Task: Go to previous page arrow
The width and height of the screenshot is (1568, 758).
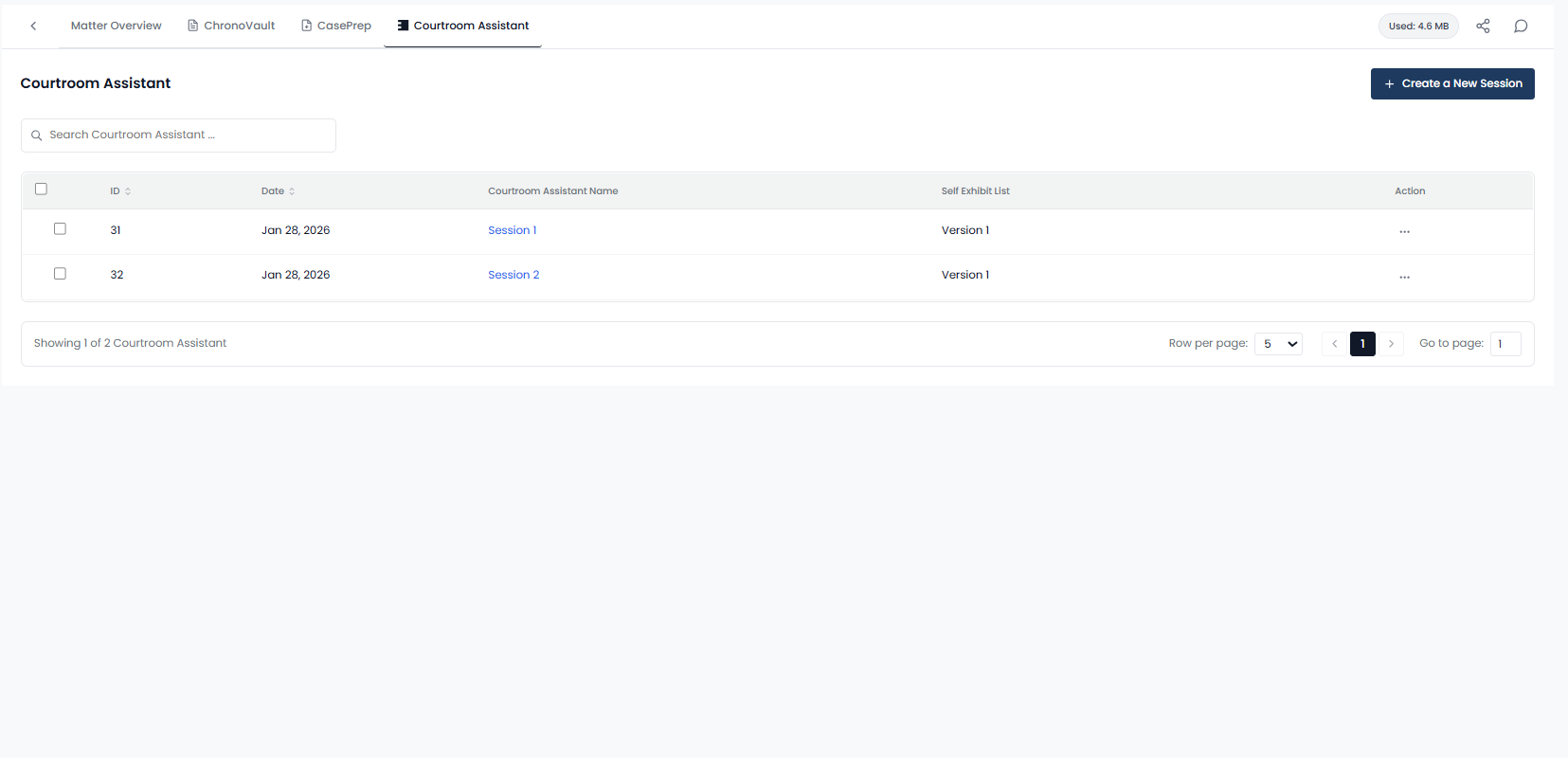Action: (1335, 344)
